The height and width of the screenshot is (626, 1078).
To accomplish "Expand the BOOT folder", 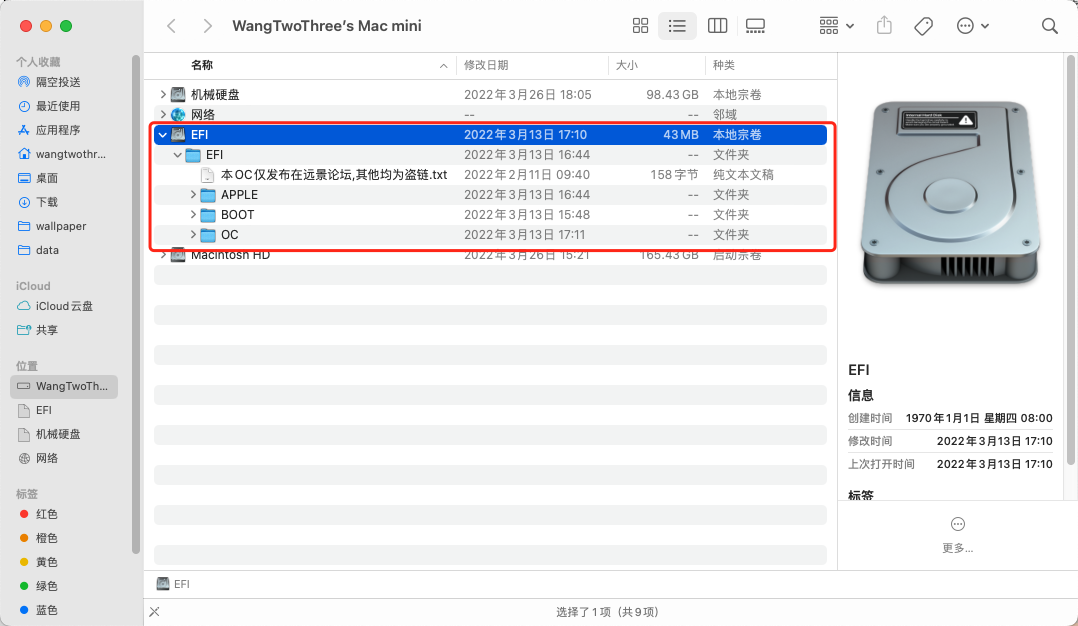I will pos(193,214).
